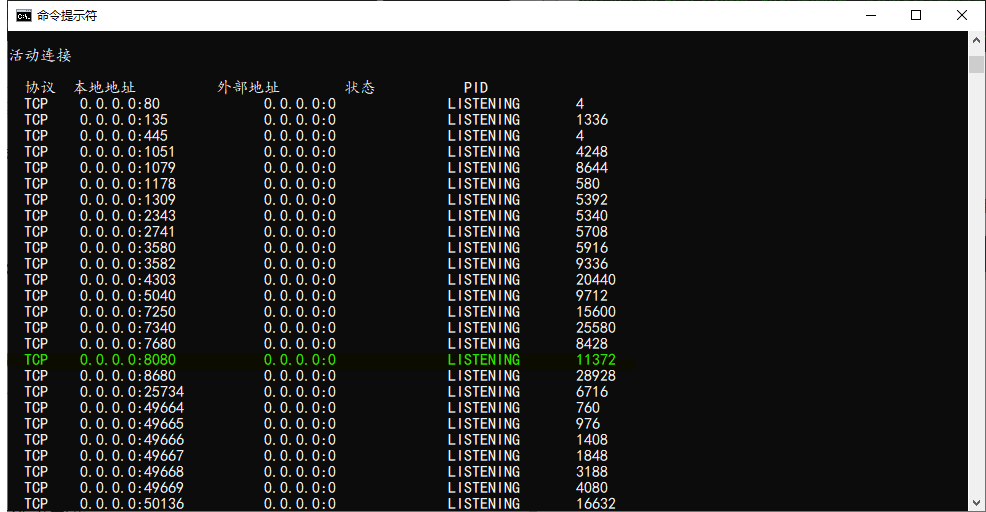986x512 pixels.
Task: Click the PID value 25580
Action: coord(595,328)
